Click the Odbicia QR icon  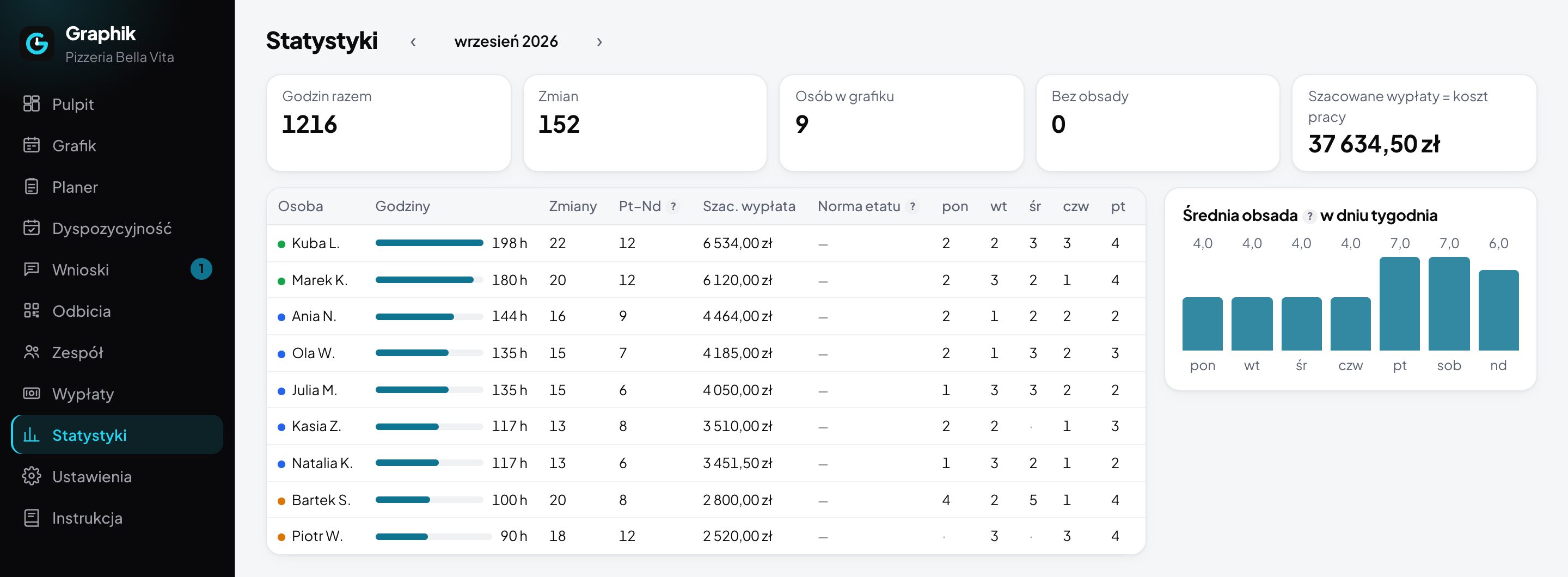[31, 310]
